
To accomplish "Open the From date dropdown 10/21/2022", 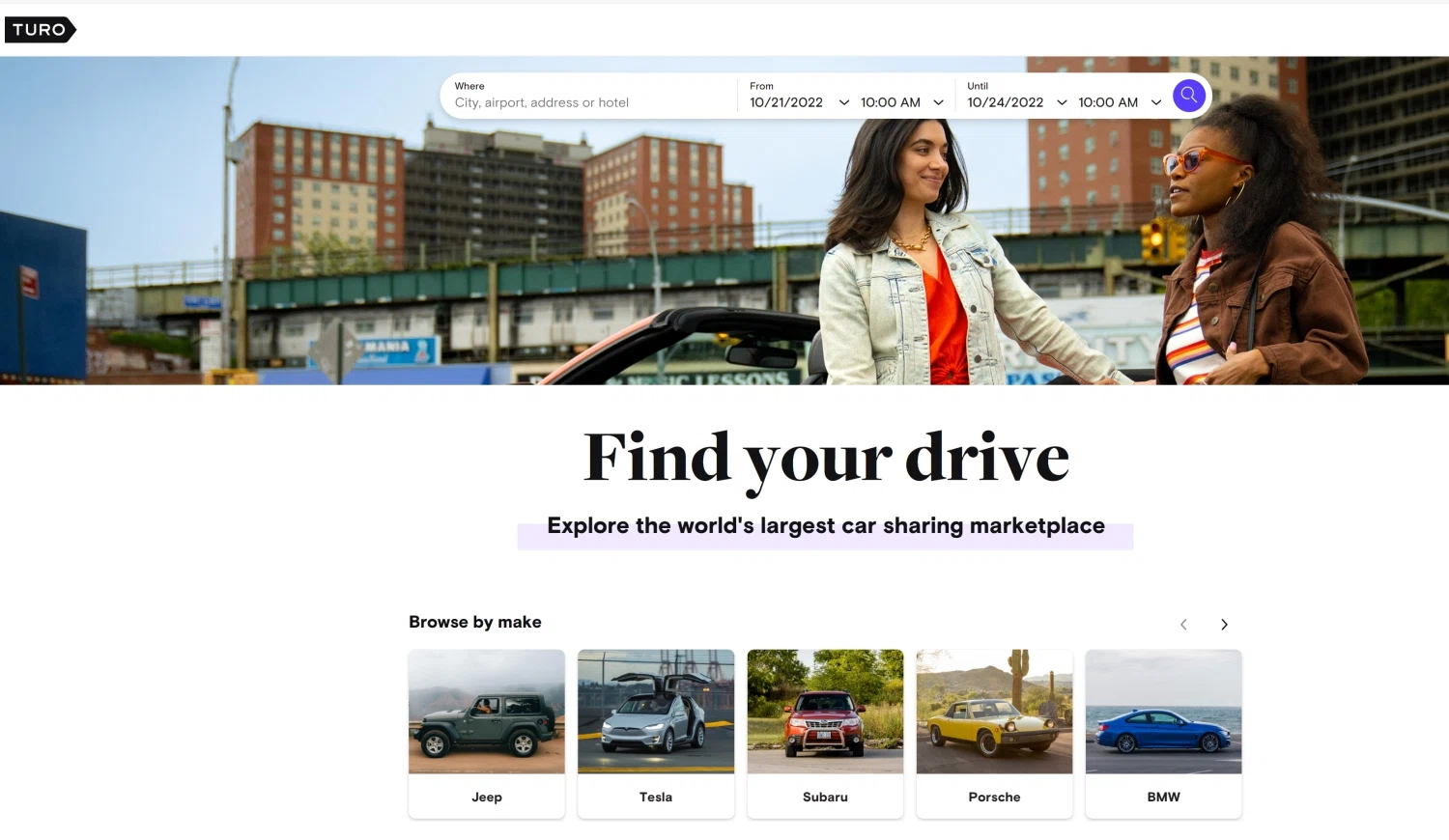I will [x=799, y=102].
